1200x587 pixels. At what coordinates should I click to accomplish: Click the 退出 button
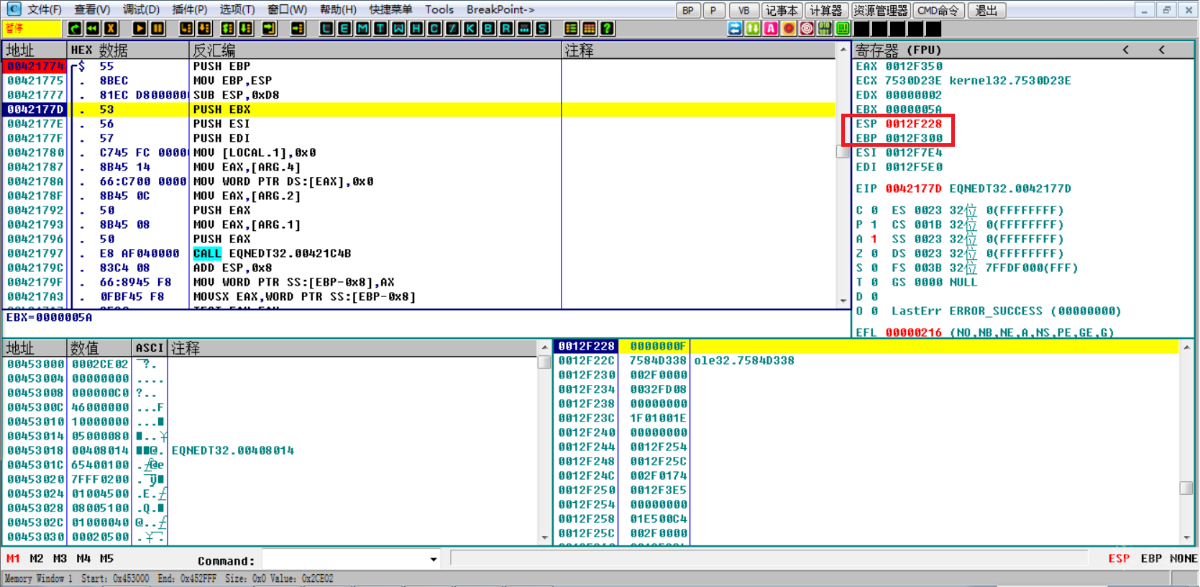(986, 10)
